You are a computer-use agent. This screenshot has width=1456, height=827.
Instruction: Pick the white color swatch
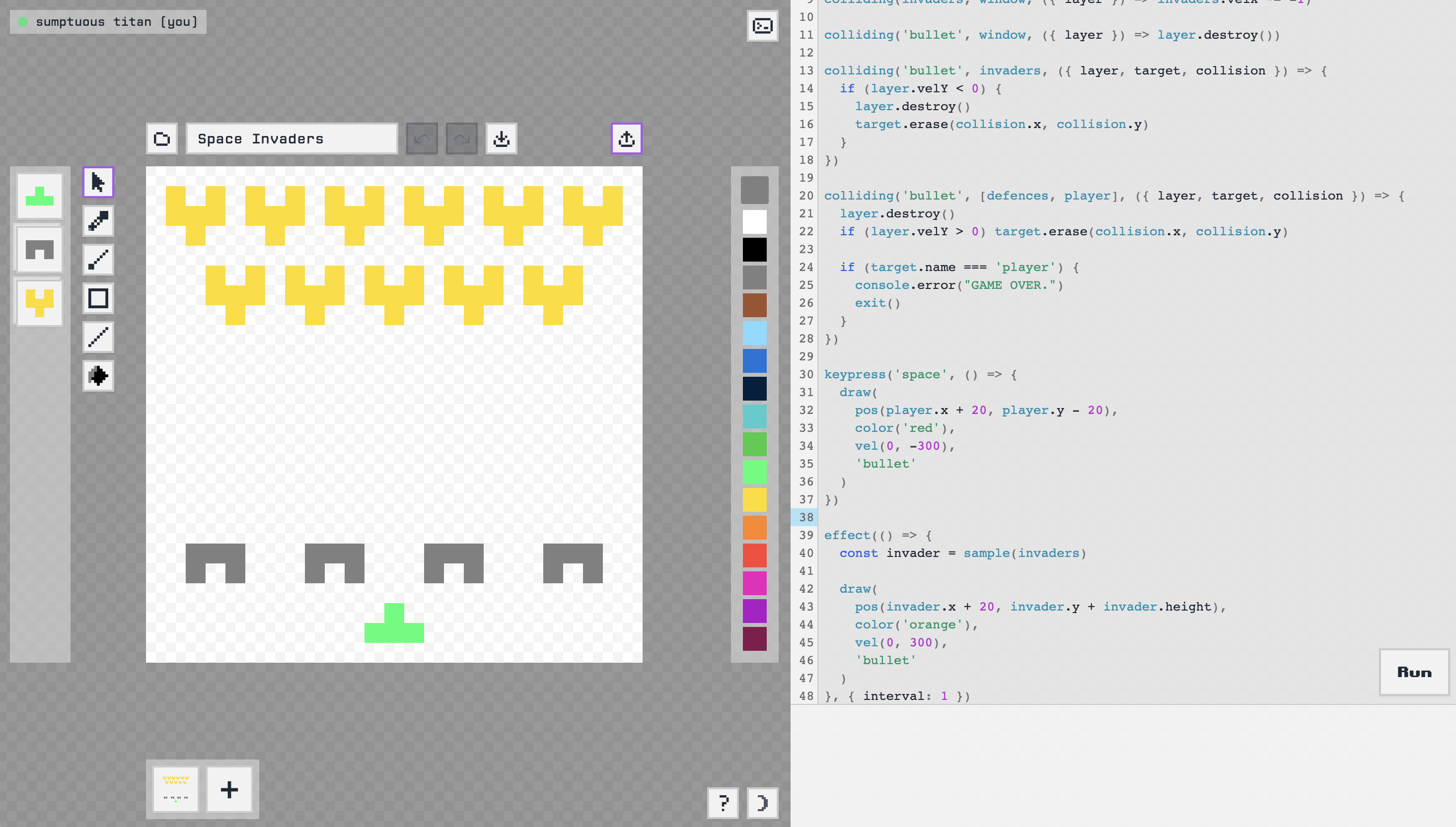755,222
